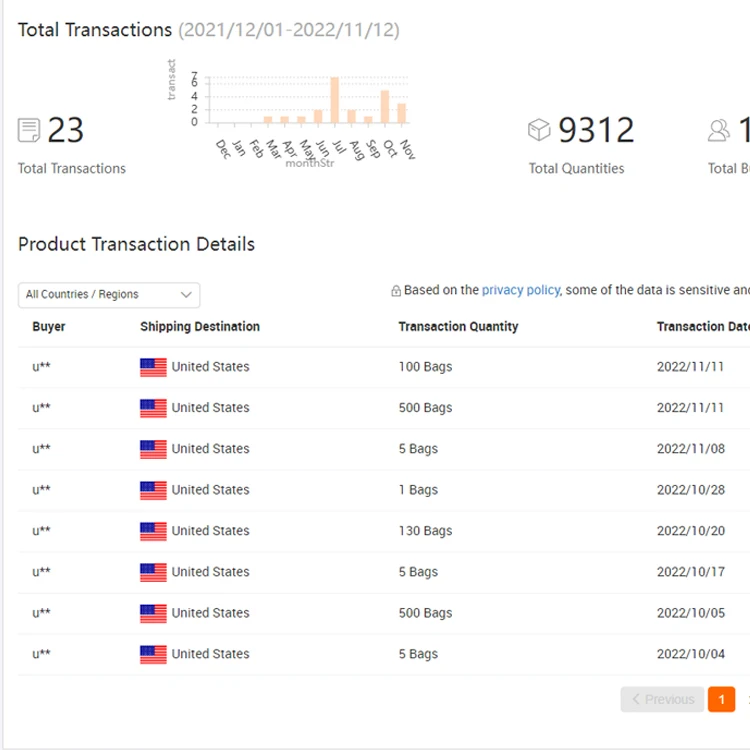750x750 pixels.
Task: Click the Jul bar in transactions chart
Action: coord(335,101)
